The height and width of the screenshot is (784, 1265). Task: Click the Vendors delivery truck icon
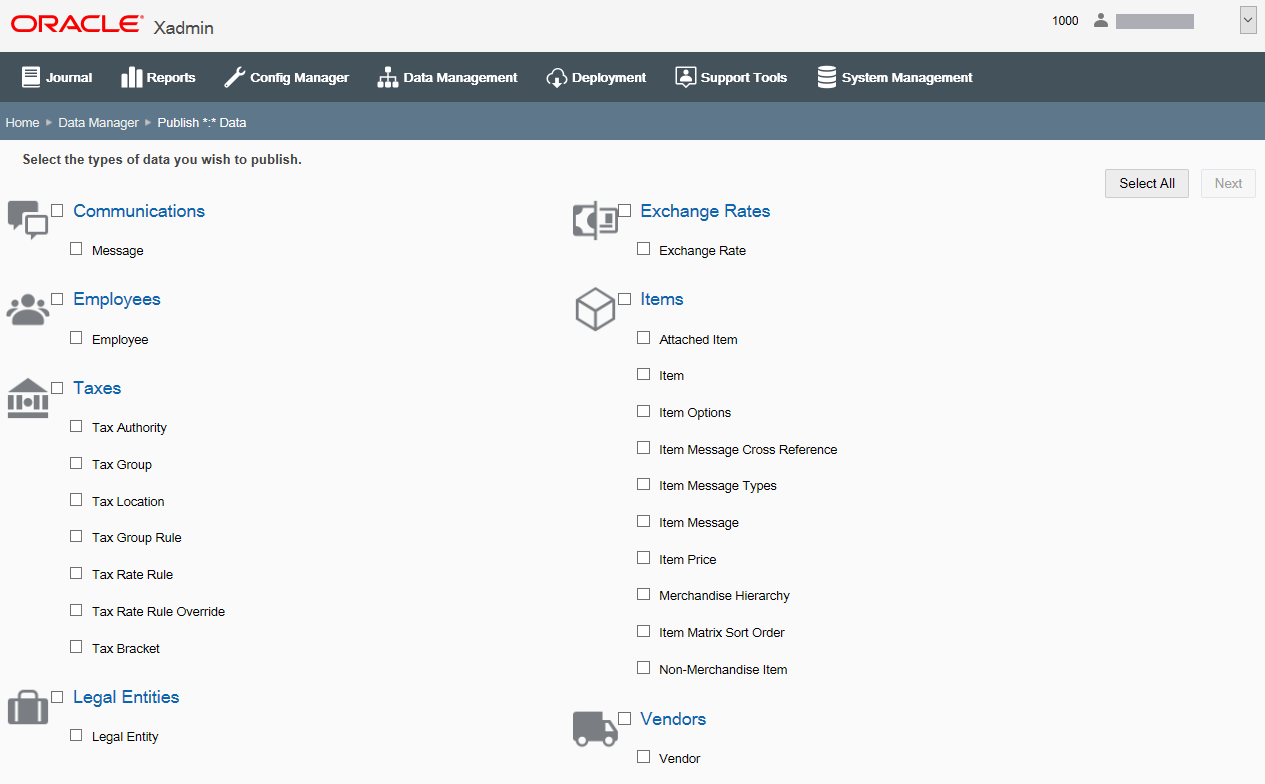(596, 730)
